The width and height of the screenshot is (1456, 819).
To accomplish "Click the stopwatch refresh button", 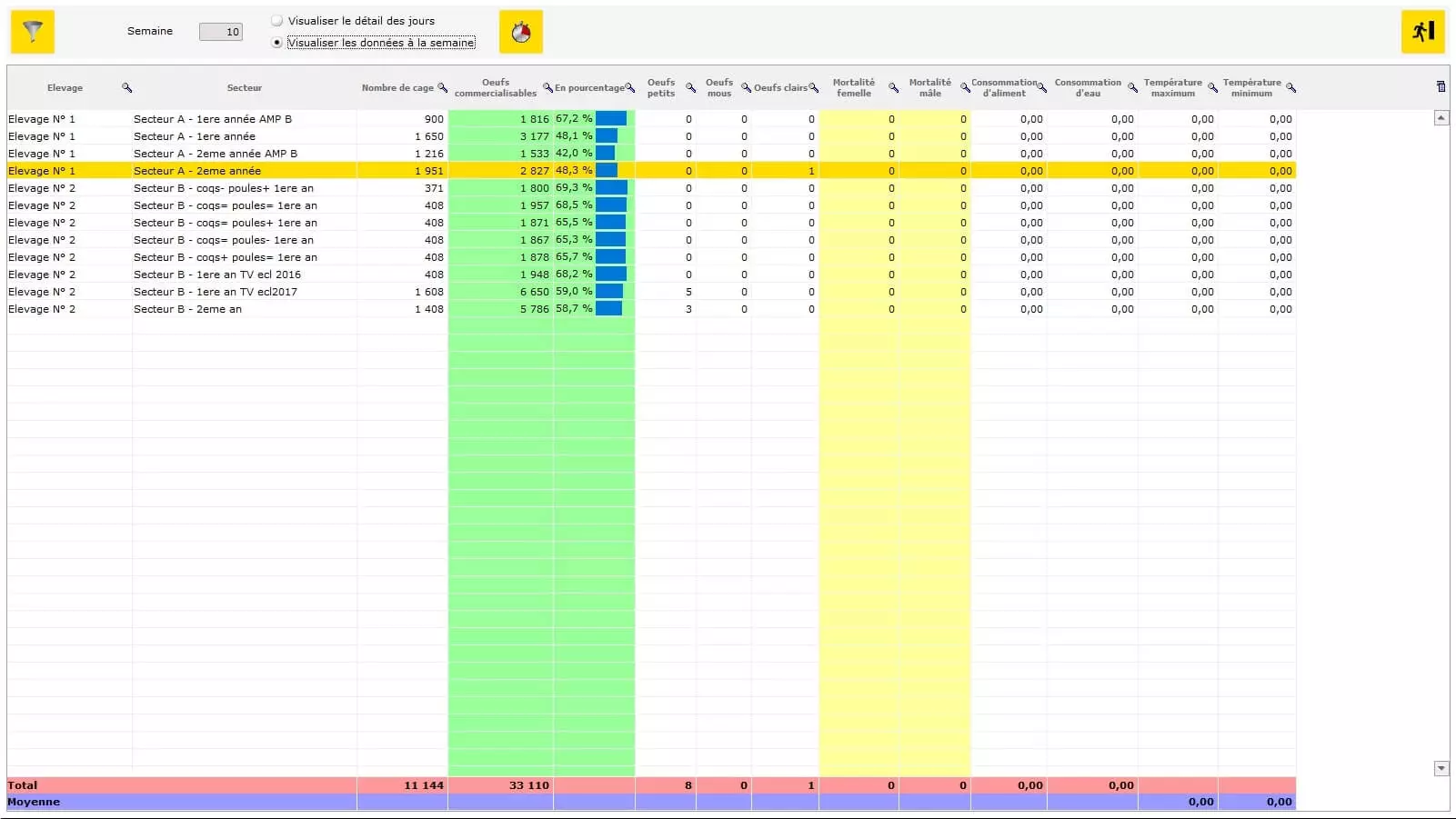I will pos(521,32).
